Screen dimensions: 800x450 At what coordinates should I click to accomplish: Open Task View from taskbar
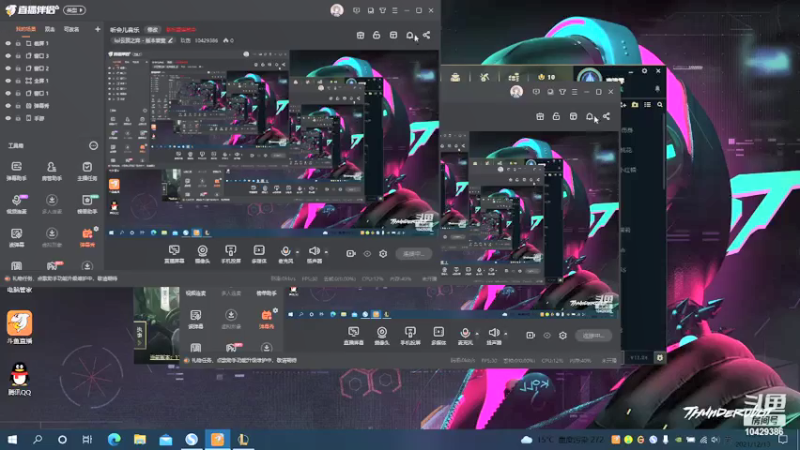[87, 439]
